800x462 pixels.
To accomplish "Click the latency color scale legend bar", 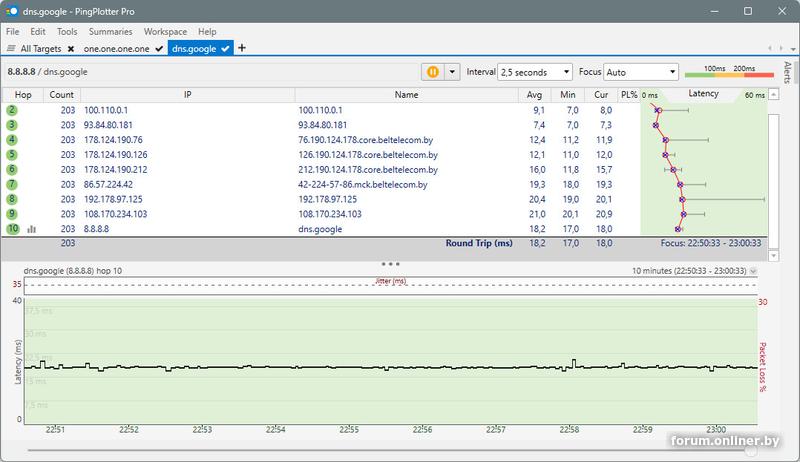I will [728, 76].
